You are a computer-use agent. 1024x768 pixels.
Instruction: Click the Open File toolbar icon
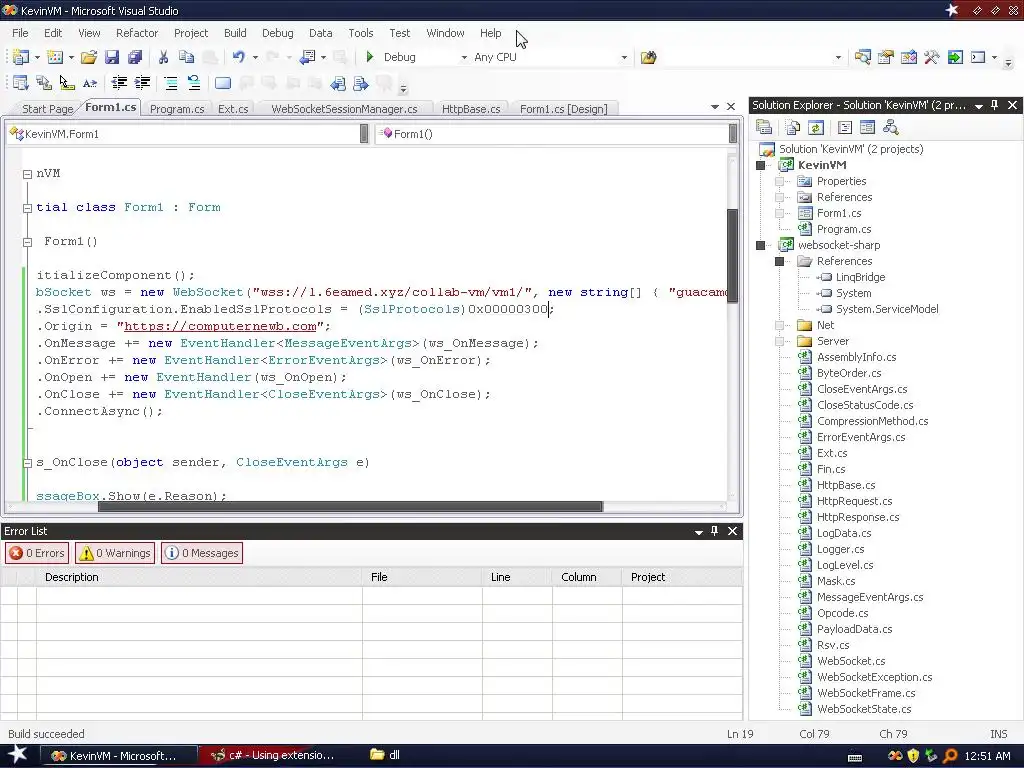click(88, 57)
